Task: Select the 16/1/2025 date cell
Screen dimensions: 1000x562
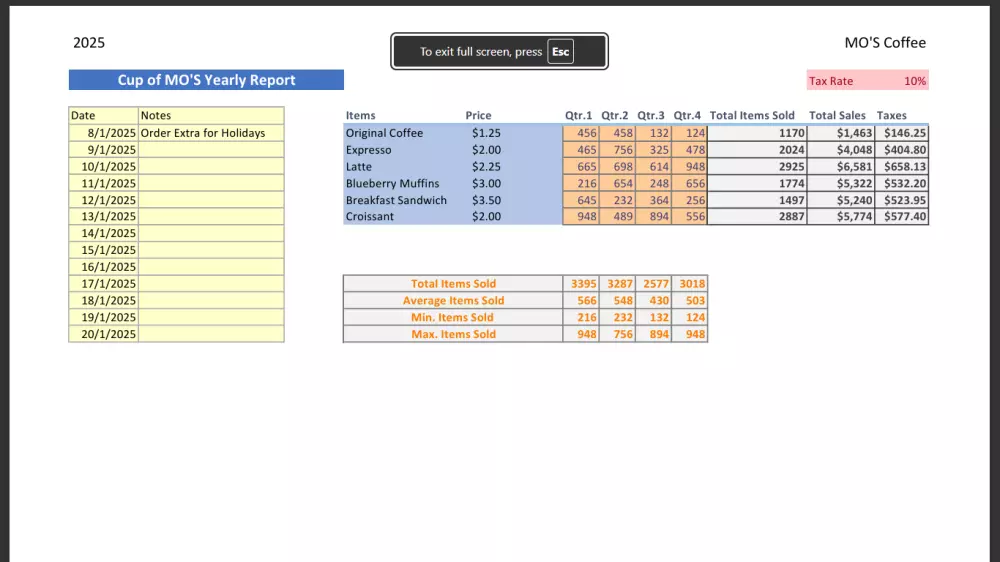Action: pos(103,267)
